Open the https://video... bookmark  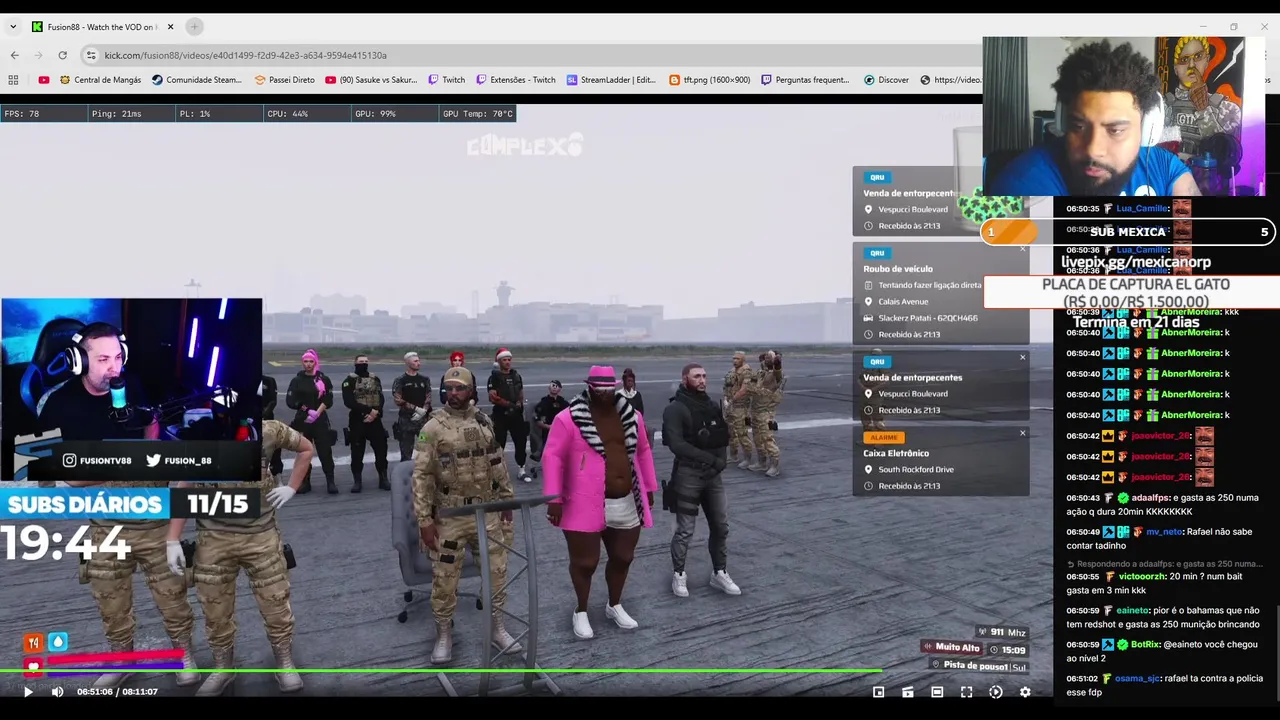[x=951, y=80]
